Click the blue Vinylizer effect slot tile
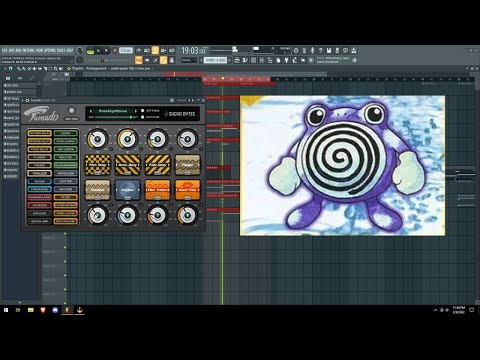Image resolution: width=480 pixels, height=360 pixels. [x=128, y=190]
